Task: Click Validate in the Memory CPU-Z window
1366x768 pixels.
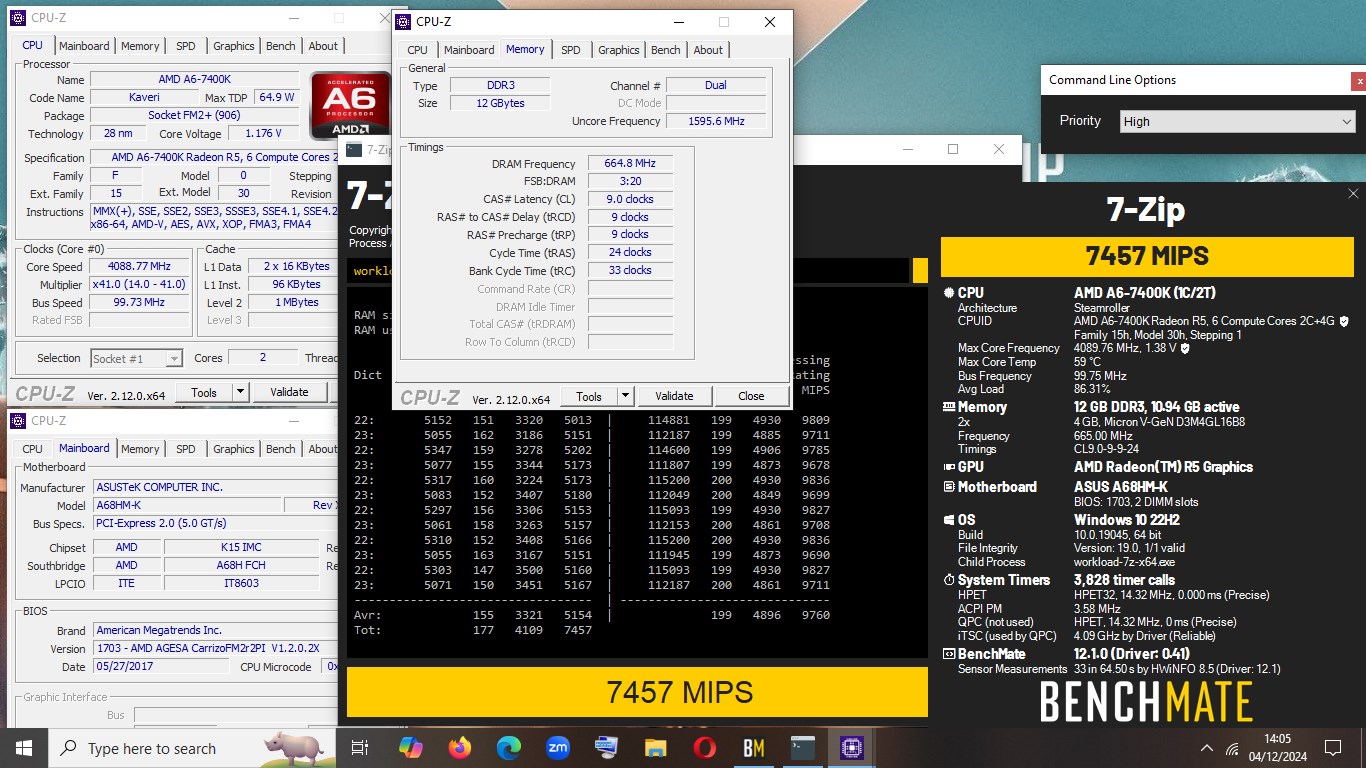Action: pos(674,396)
